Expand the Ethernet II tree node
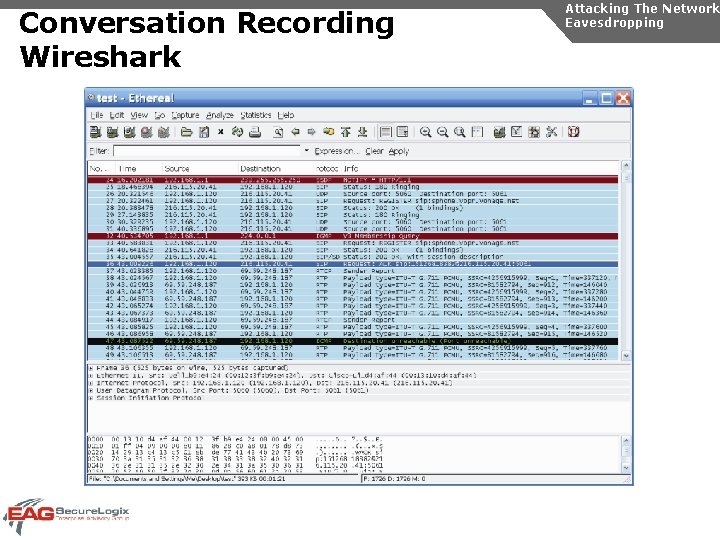This screenshot has height=540, width=720. (91, 376)
